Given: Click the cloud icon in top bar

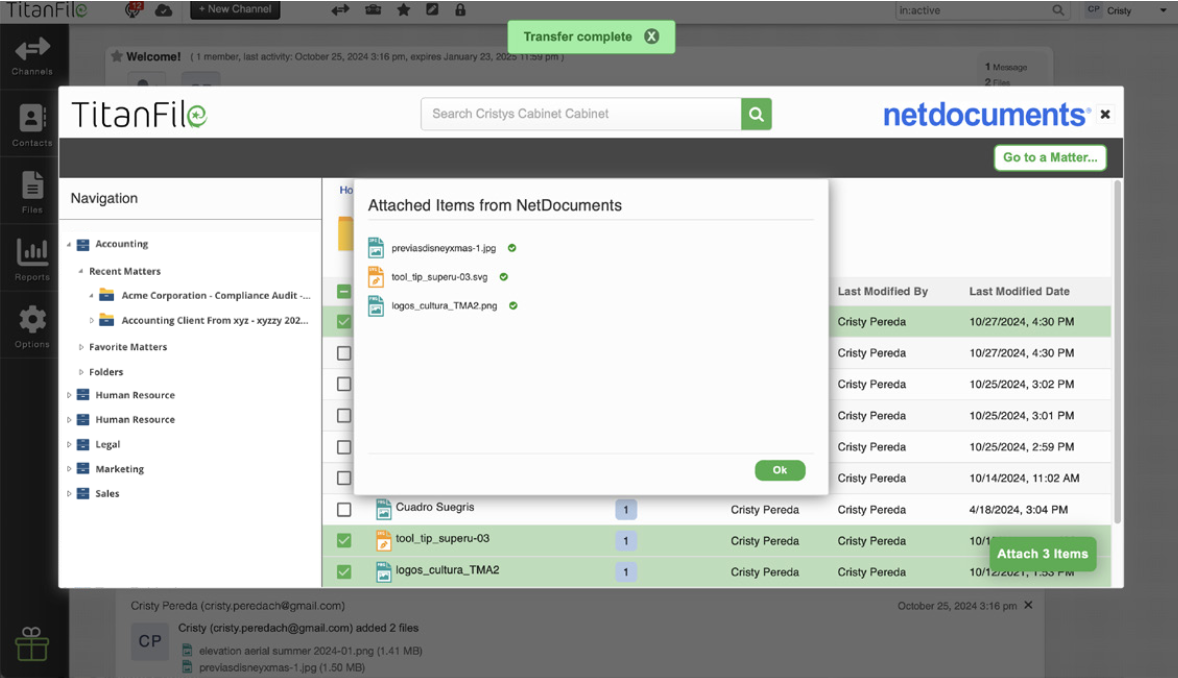Looking at the screenshot, I should pyautogui.click(x=163, y=11).
